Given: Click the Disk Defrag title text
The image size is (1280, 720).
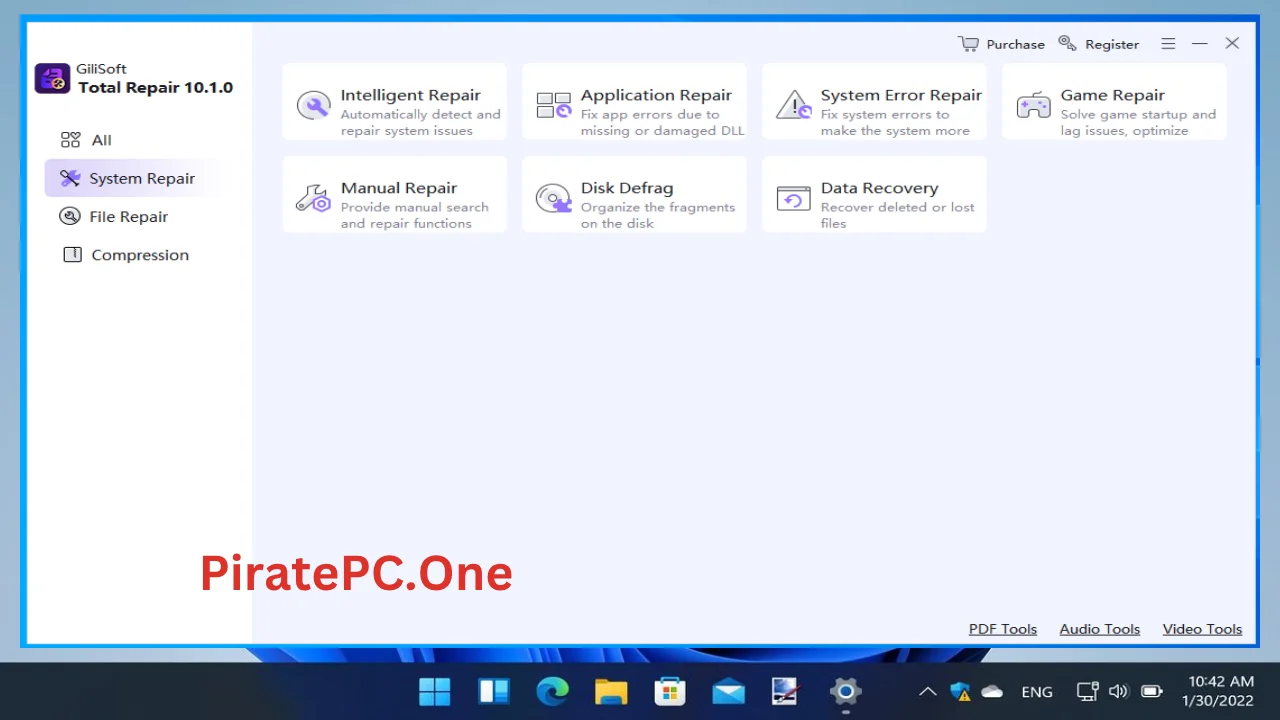Looking at the screenshot, I should [626, 188].
